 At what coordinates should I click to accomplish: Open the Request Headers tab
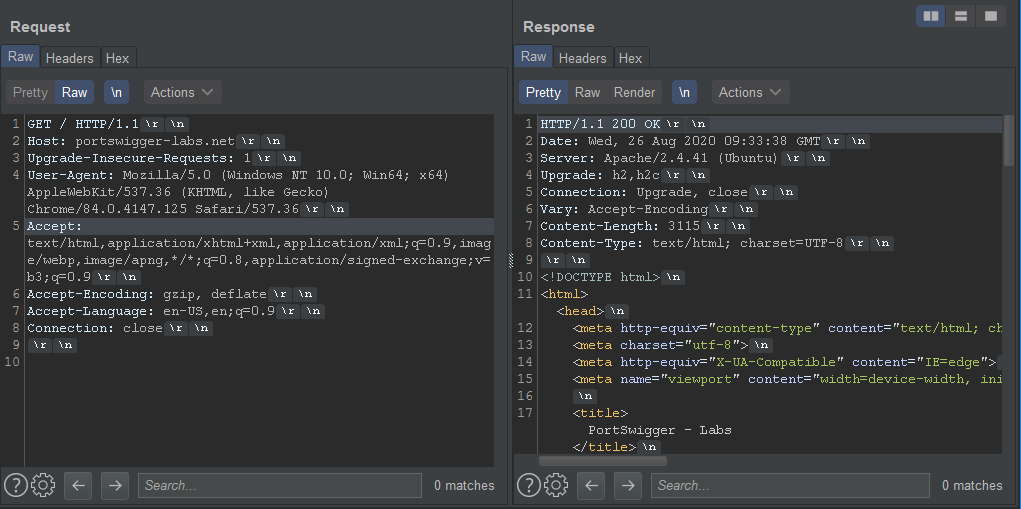(x=70, y=58)
